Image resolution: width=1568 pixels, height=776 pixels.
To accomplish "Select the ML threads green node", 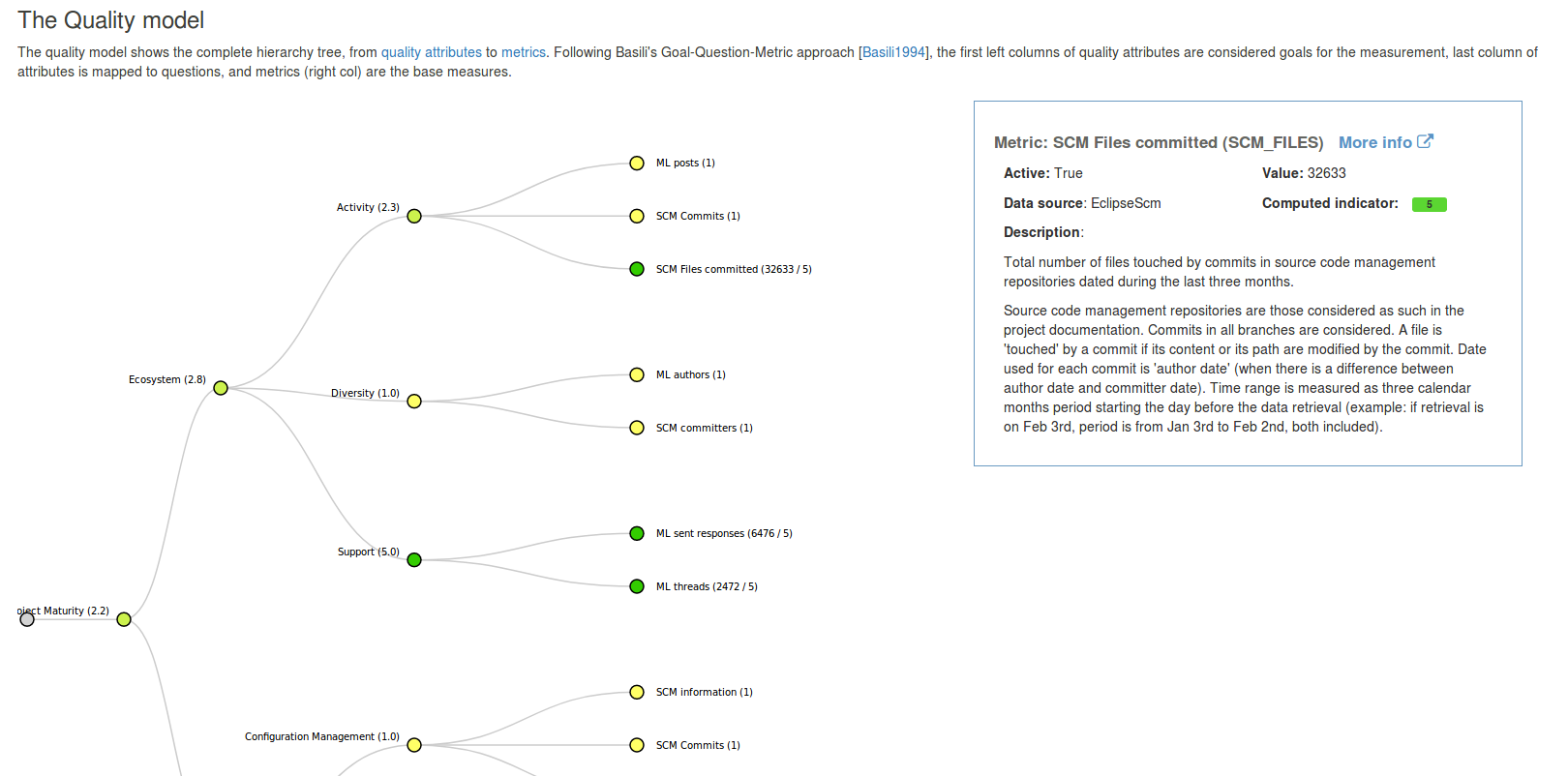I will coord(637,586).
